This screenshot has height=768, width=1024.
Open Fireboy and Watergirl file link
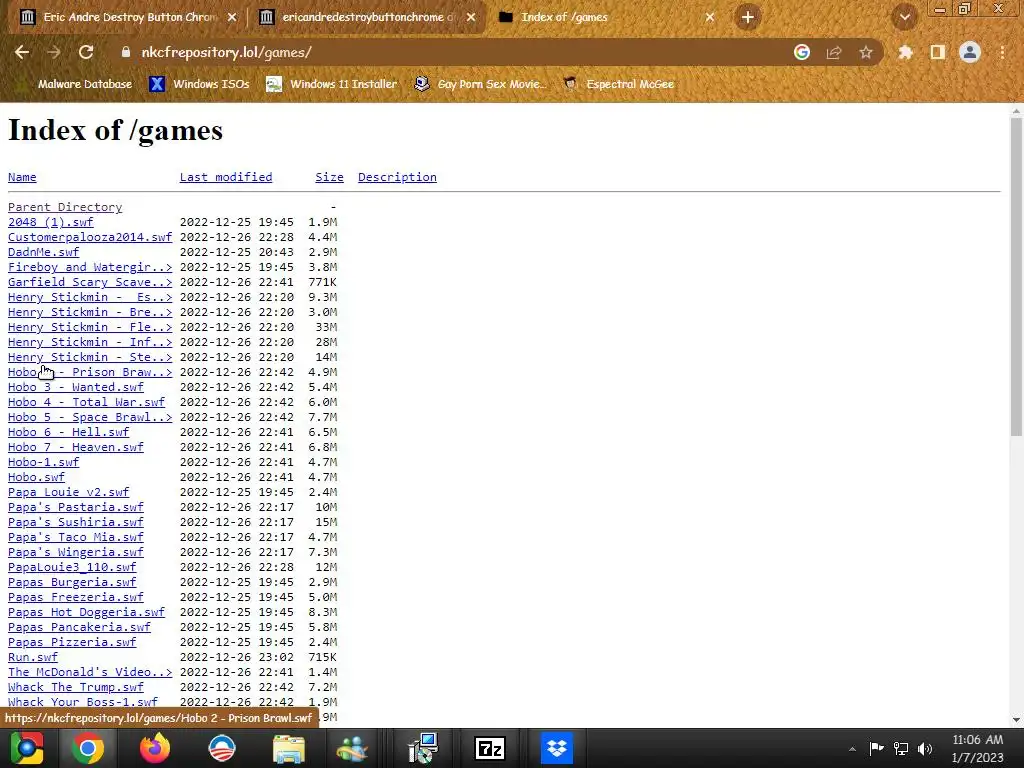pyautogui.click(x=90, y=267)
